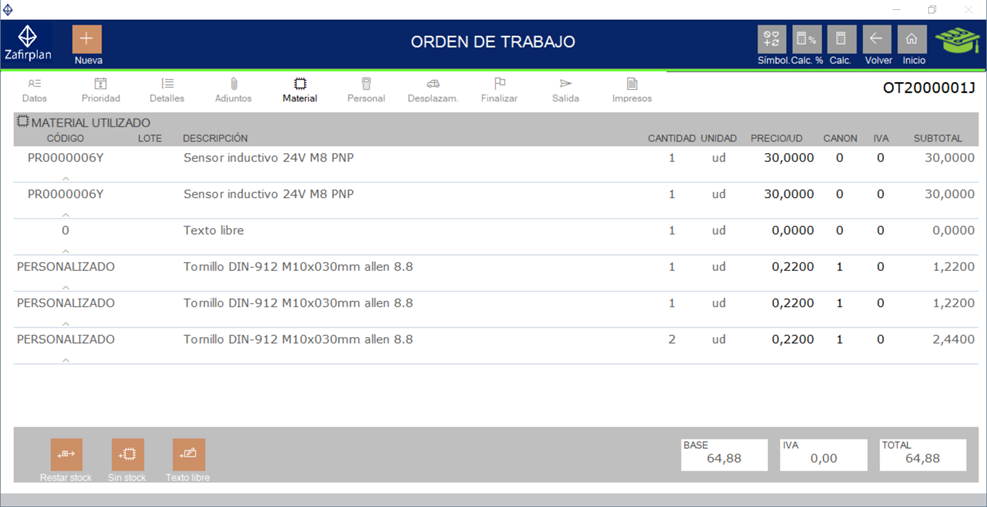This screenshot has width=987, height=507.
Task: Add a Texto libre line
Action: point(188,455)
